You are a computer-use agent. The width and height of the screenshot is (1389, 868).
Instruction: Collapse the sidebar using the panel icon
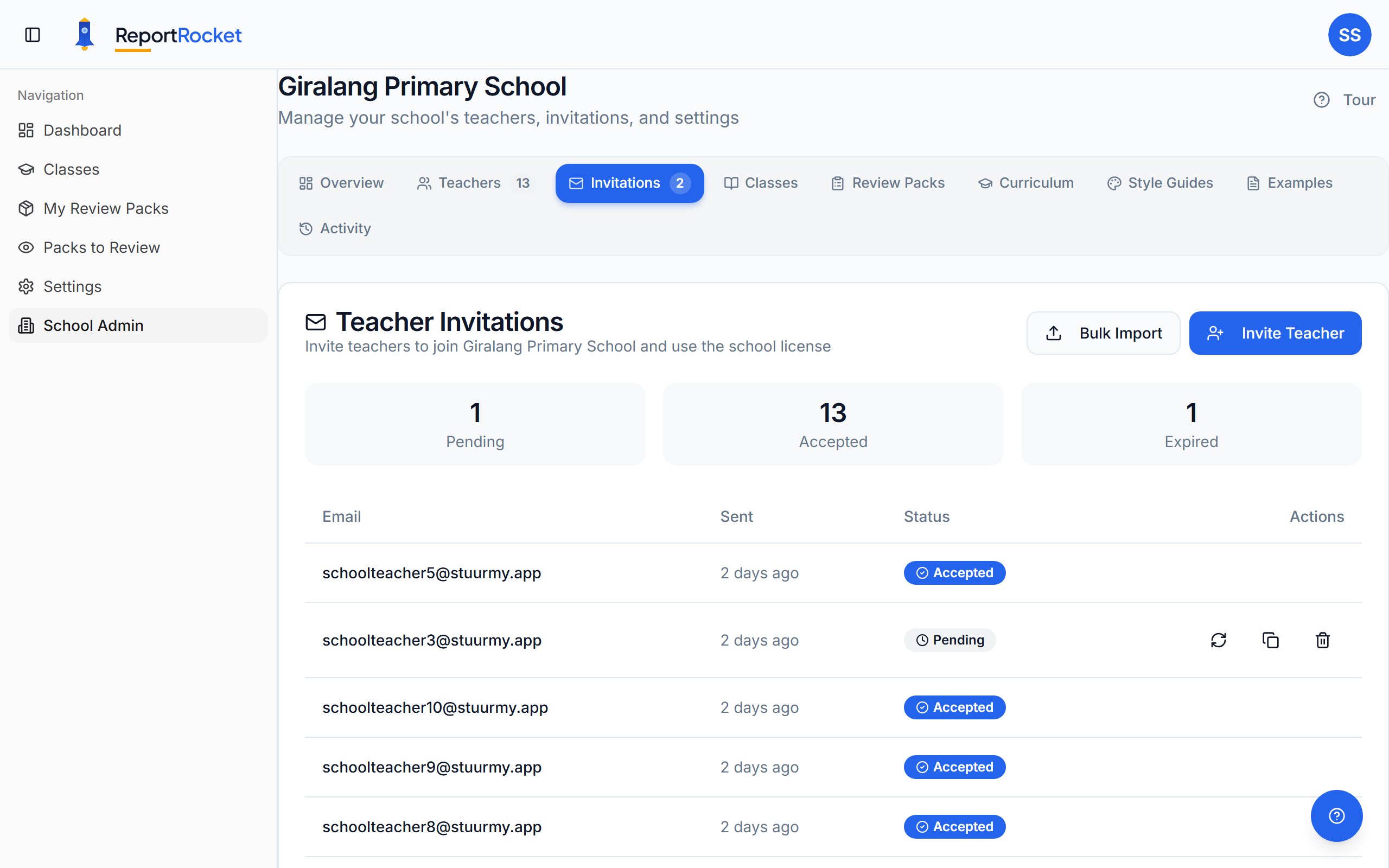(31, 34)
